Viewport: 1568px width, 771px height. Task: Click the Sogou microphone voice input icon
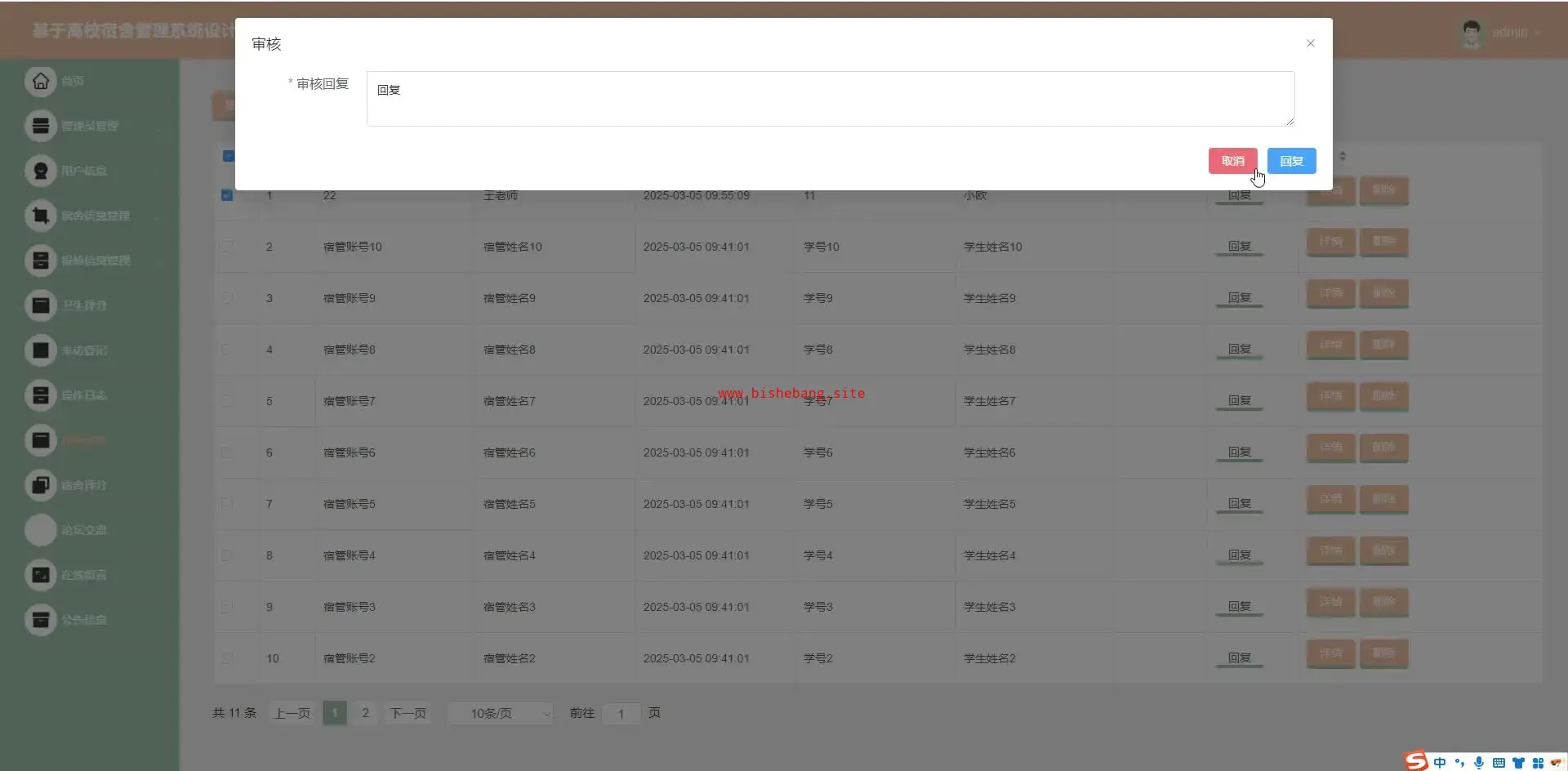coord(1479,763)
